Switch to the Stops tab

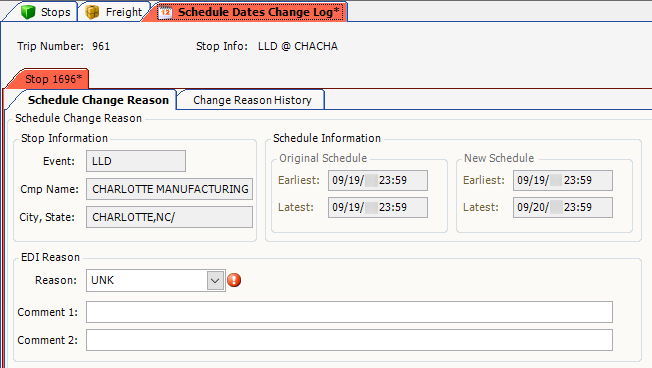(46, 12)
